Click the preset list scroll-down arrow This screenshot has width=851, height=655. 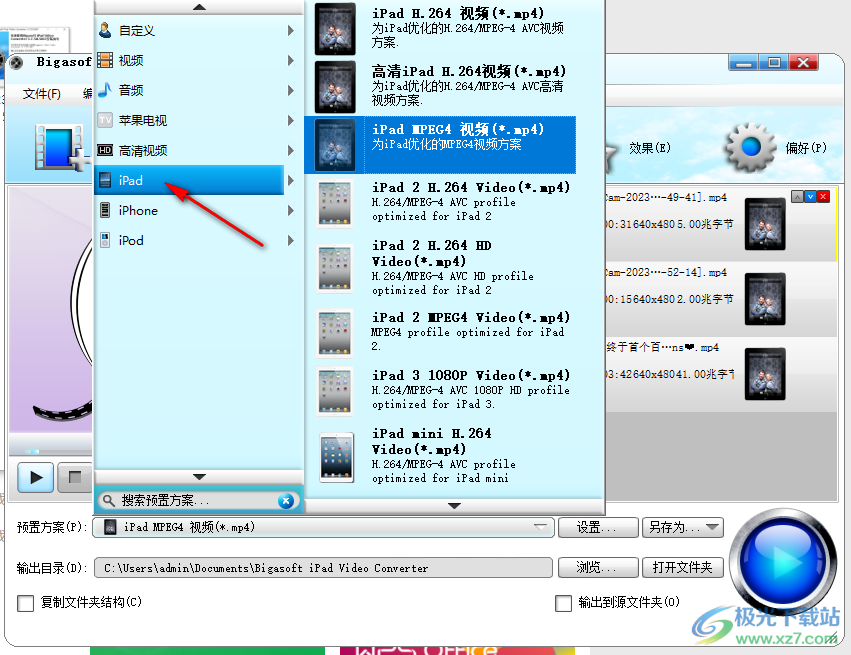click(454, 505)
